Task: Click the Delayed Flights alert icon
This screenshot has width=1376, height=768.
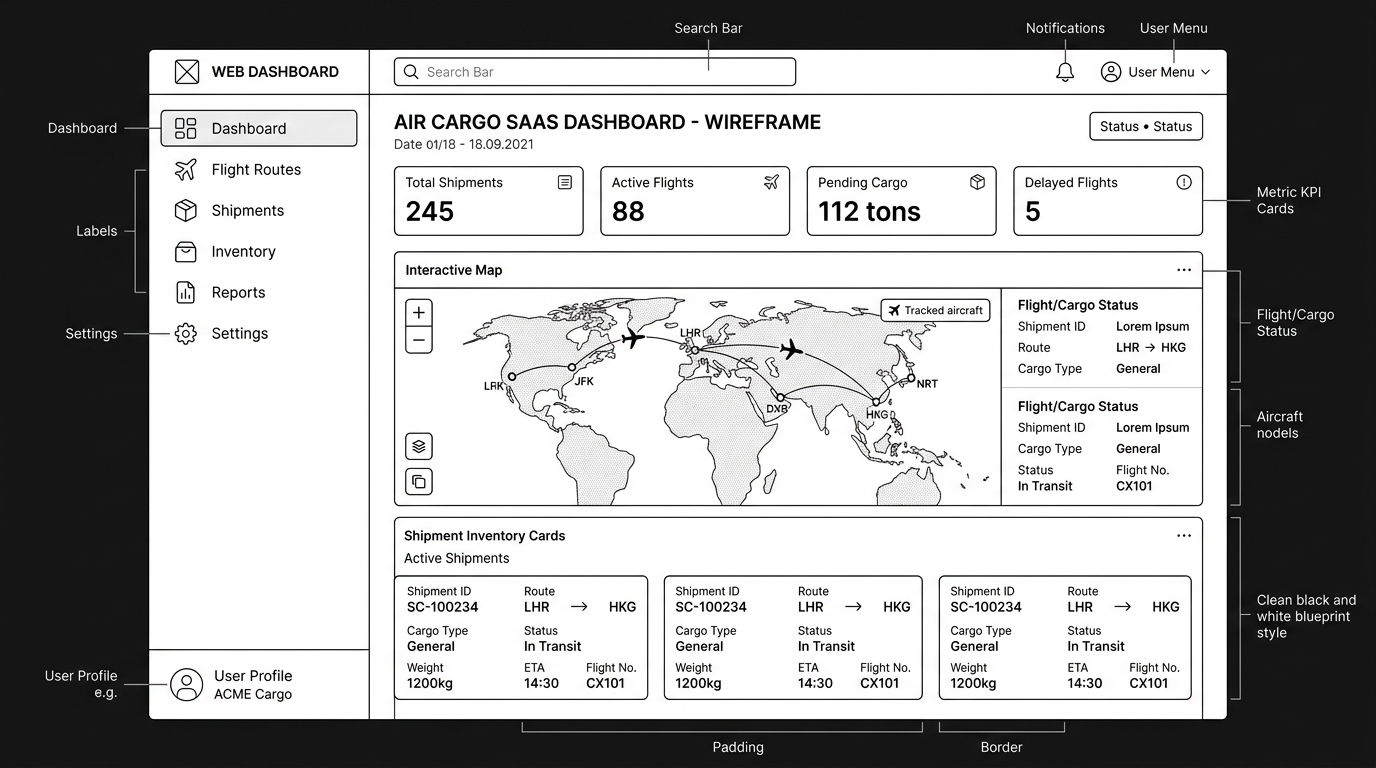Action: click(x=1184, y=182)
